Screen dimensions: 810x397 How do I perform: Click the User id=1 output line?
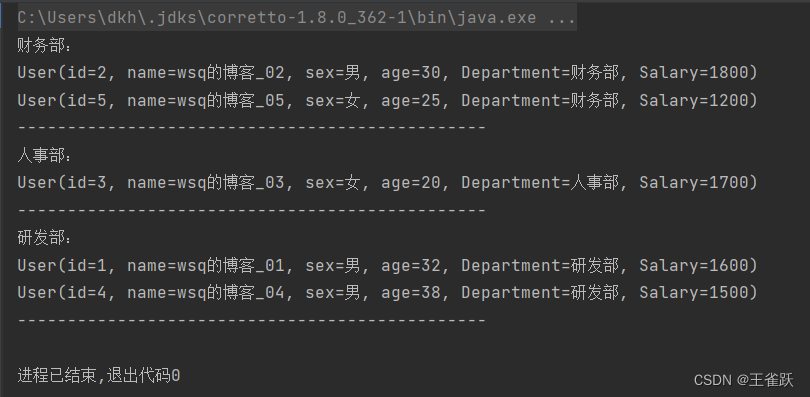pyautogui.click(x=387, y=265)
